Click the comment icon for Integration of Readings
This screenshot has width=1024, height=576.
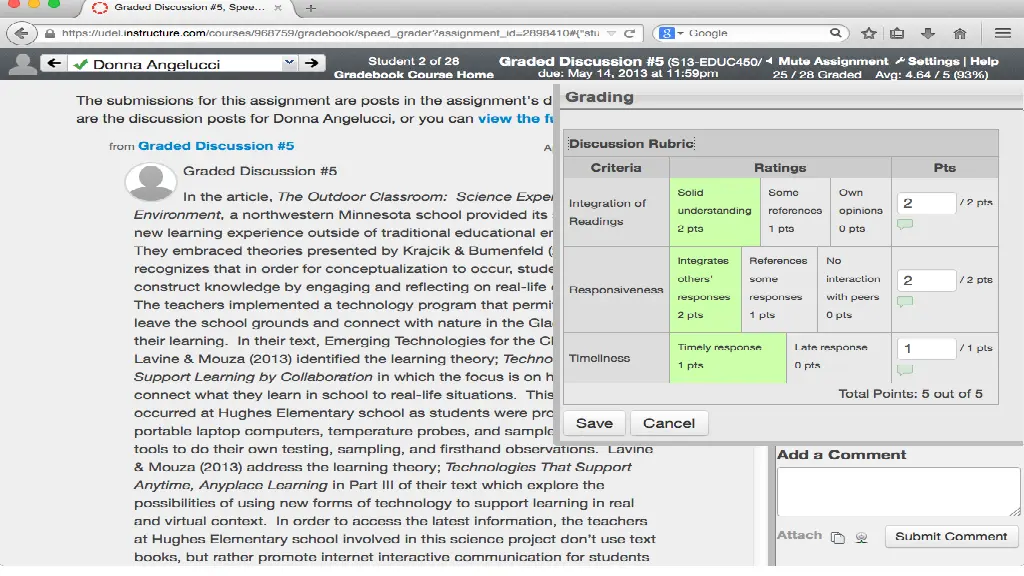905,225
